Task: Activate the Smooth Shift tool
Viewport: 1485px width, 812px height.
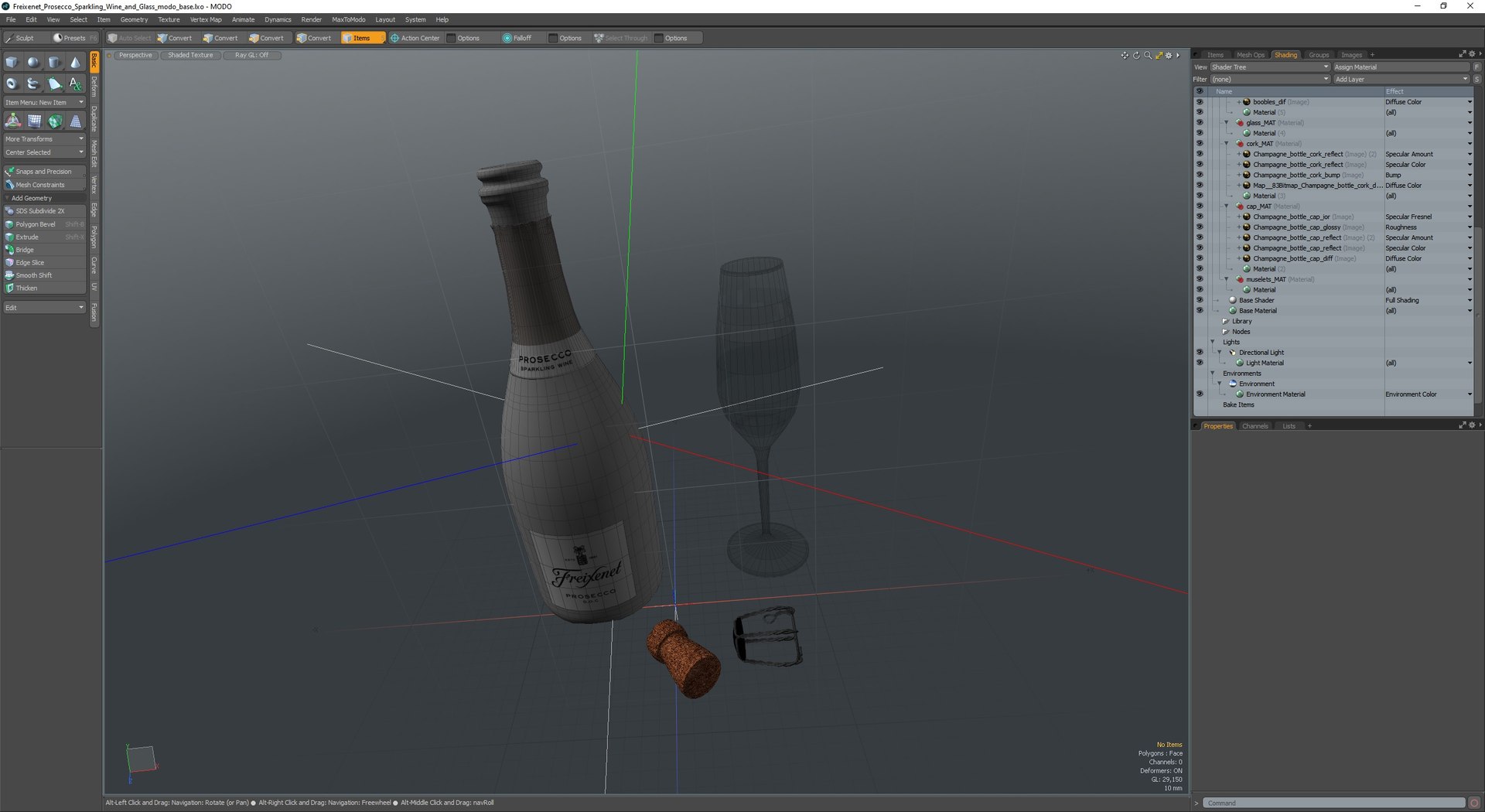Action: pos(44,275)
